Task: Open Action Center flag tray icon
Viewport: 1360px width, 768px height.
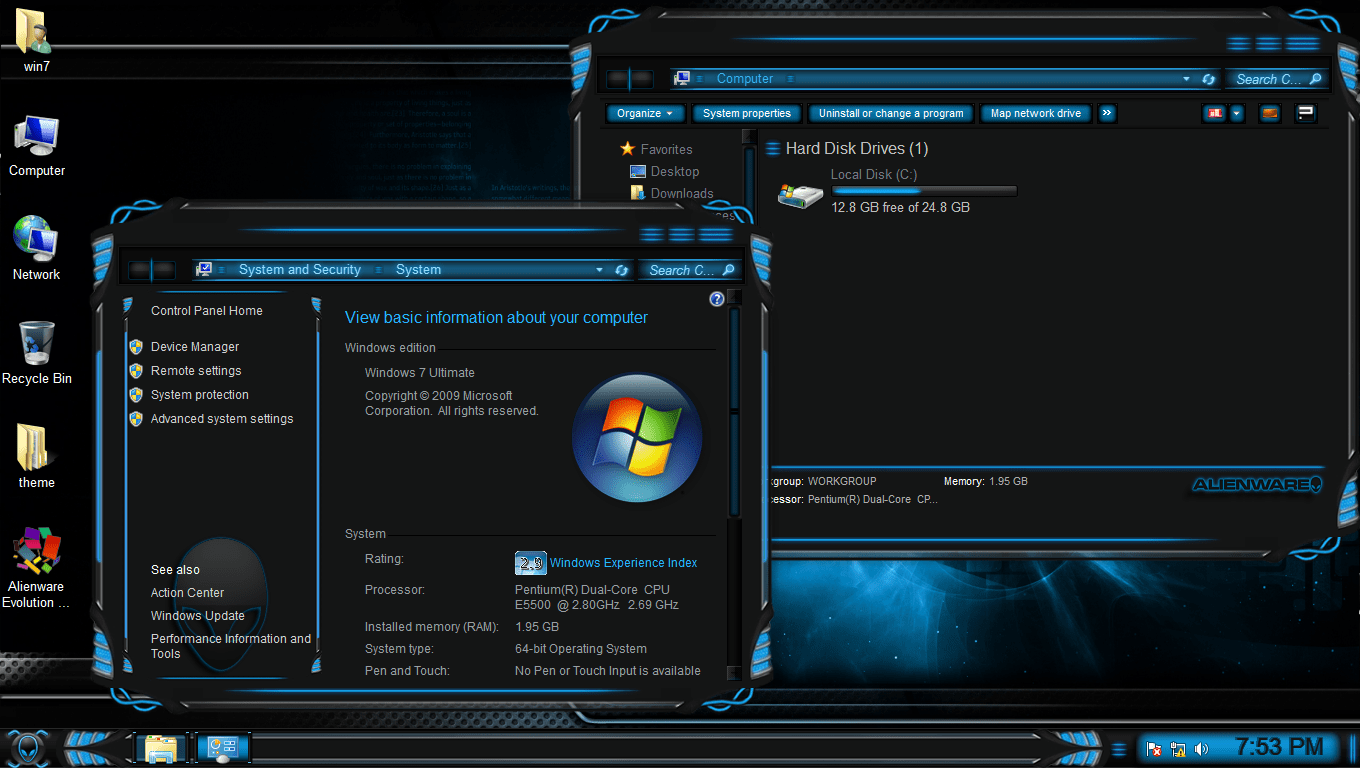Action: [x=1154, y=748]
